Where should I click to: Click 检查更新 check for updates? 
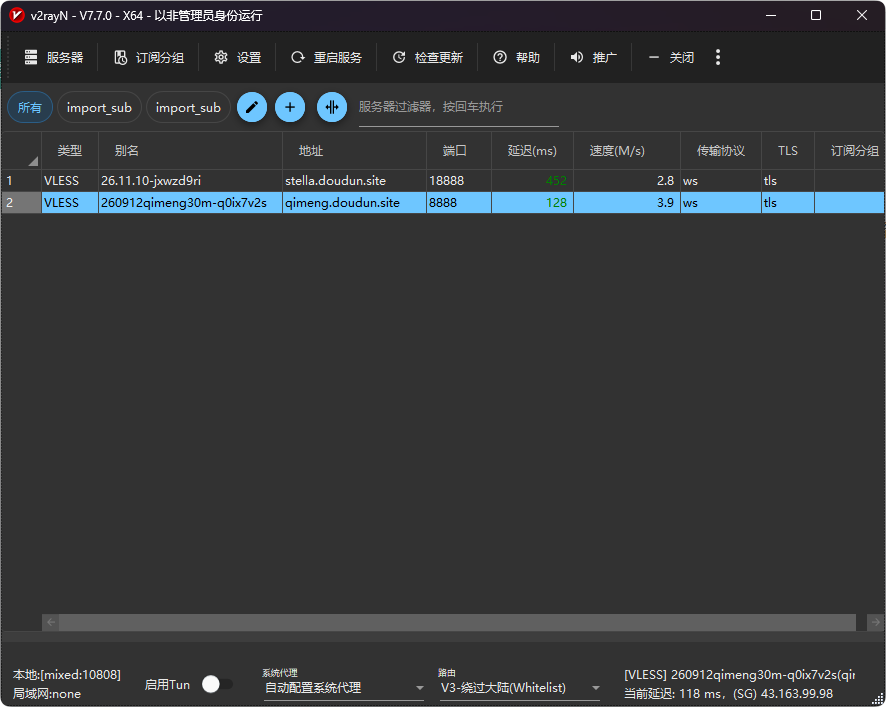click(427, 58)
